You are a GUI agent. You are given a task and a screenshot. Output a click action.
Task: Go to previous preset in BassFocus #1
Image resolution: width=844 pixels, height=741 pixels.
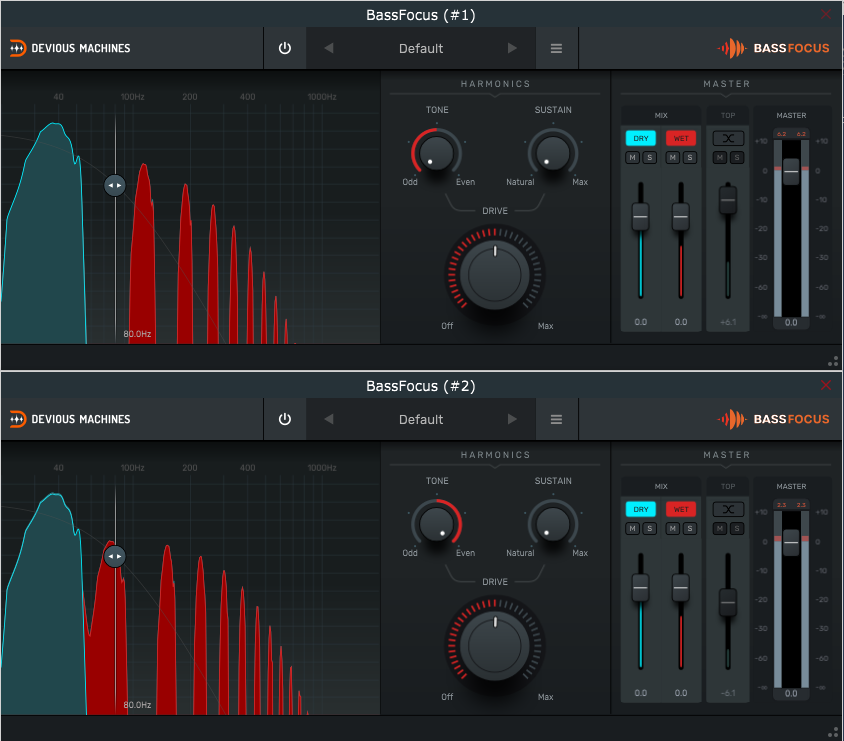tap(329, 48)
